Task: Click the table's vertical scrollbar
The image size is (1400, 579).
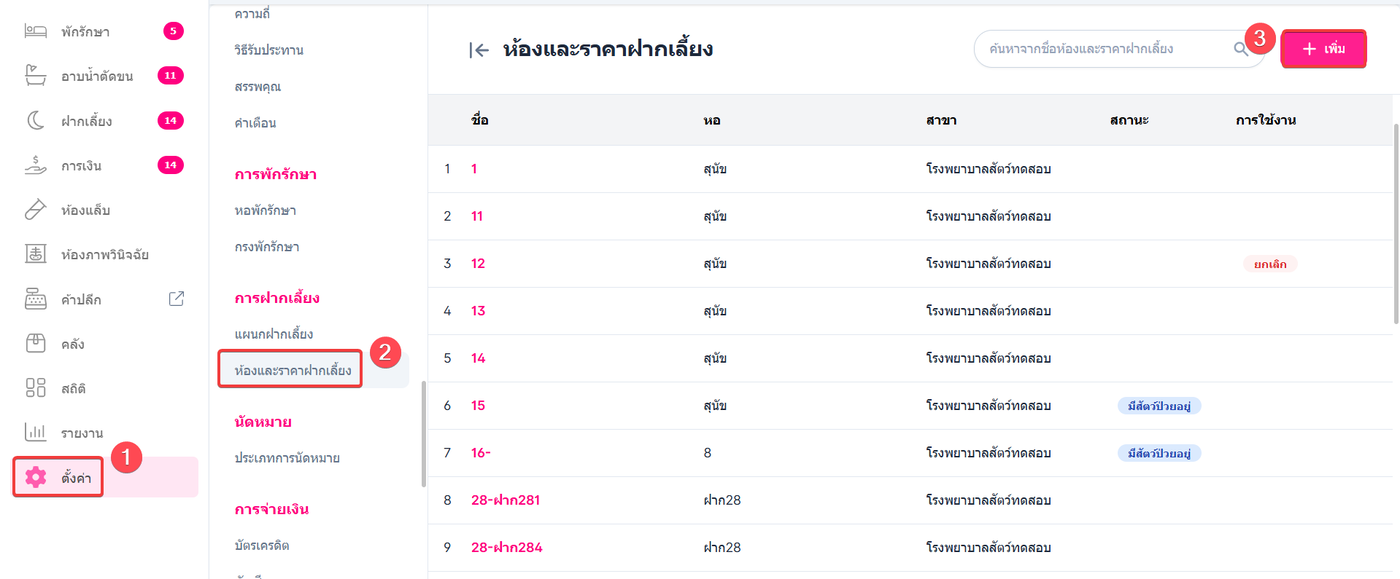Action: pyautogui.click(x=1395, y=222)
